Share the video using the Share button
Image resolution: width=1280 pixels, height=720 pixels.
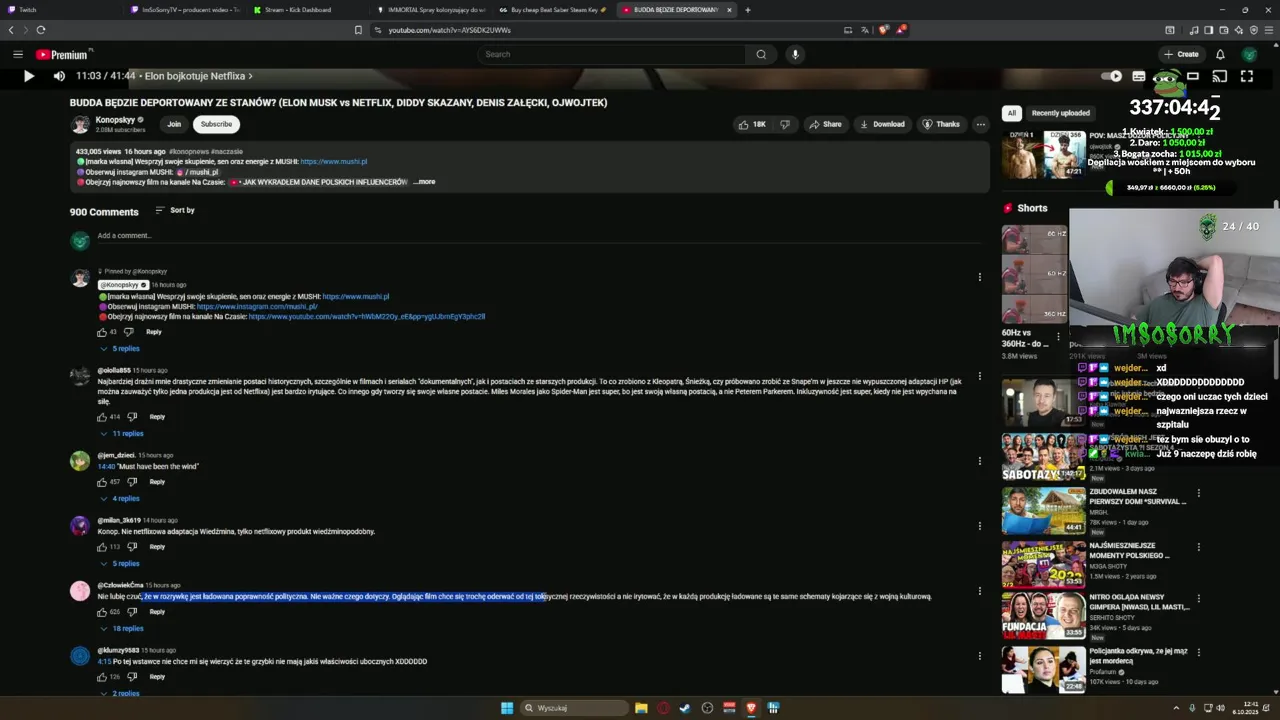tap(826, 124)
